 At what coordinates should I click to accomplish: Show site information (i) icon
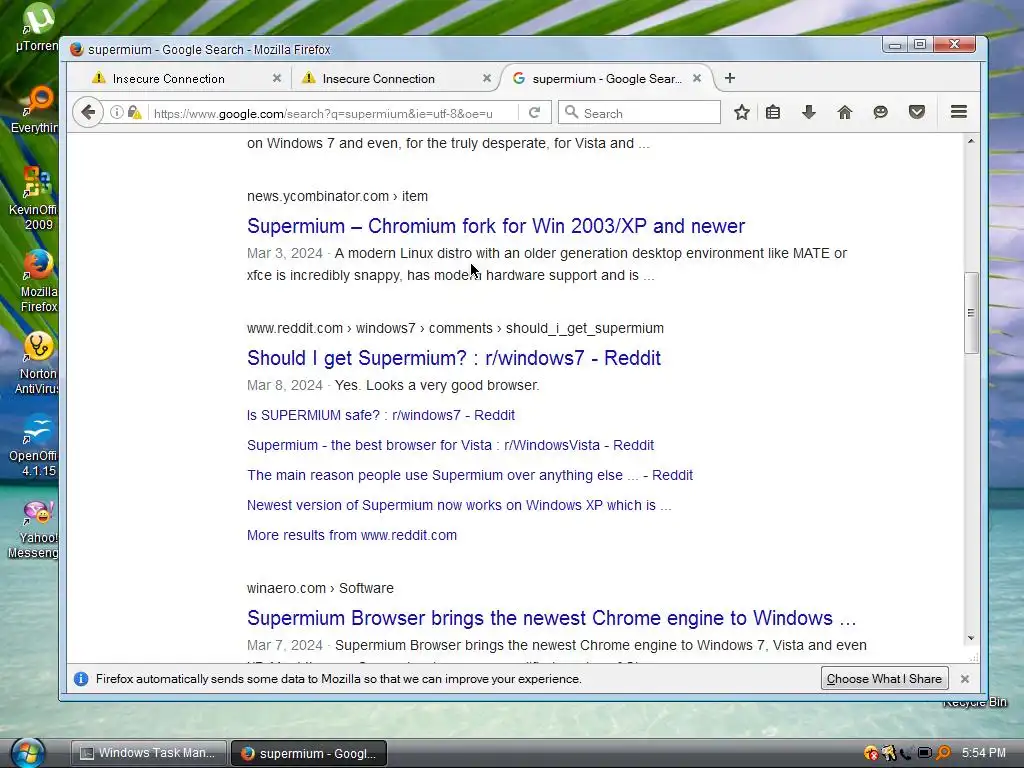(x=116, y=112)
